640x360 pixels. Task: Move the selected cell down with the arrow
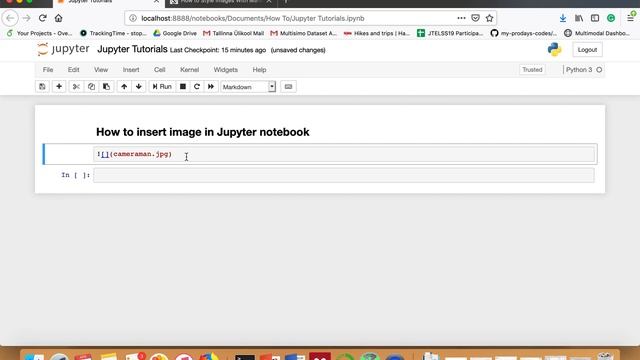click(139, 87)
